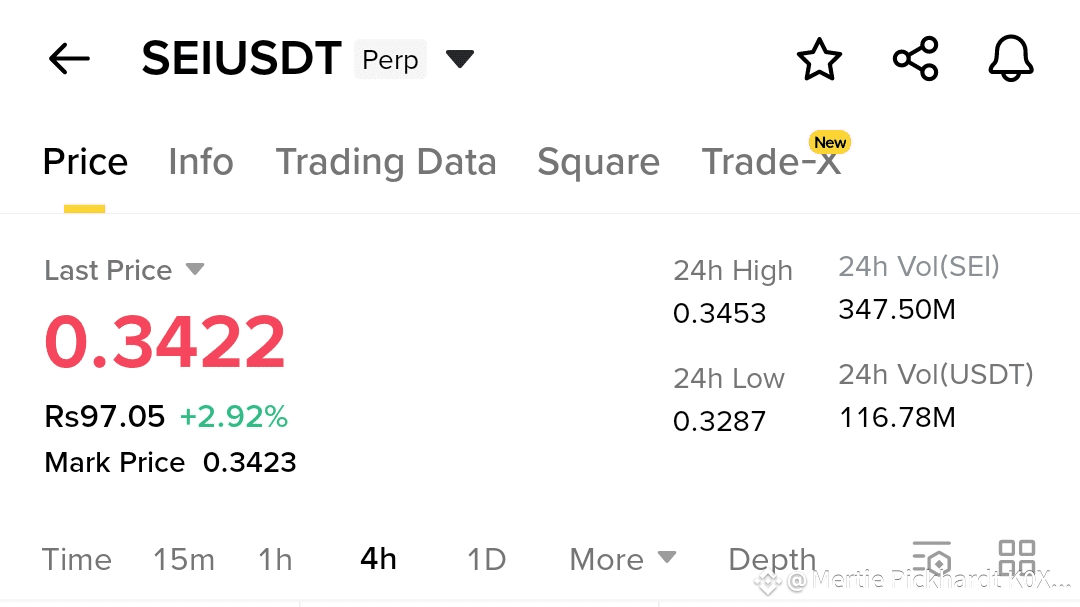Add SEIUSDT to favorites with star
This screenshot has width=1080, height=607.
[819, 59]
